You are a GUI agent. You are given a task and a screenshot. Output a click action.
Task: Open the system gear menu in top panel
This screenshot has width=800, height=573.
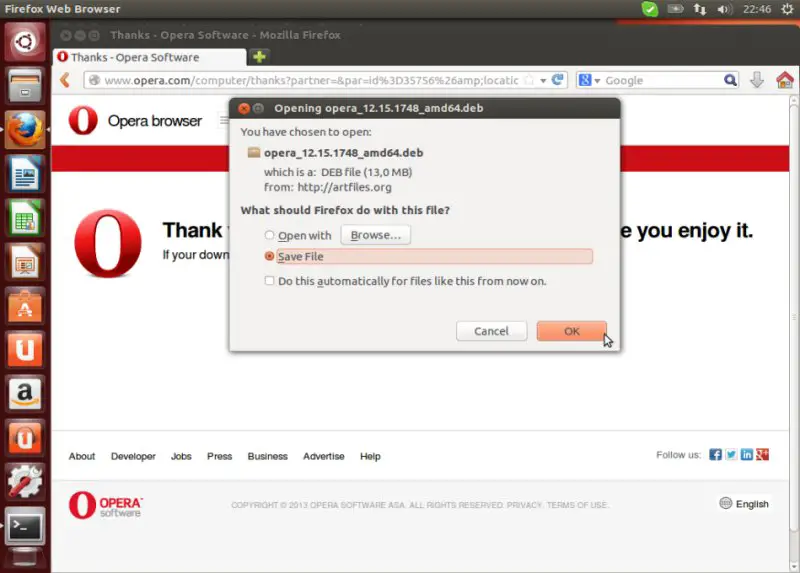pos(787,9)
